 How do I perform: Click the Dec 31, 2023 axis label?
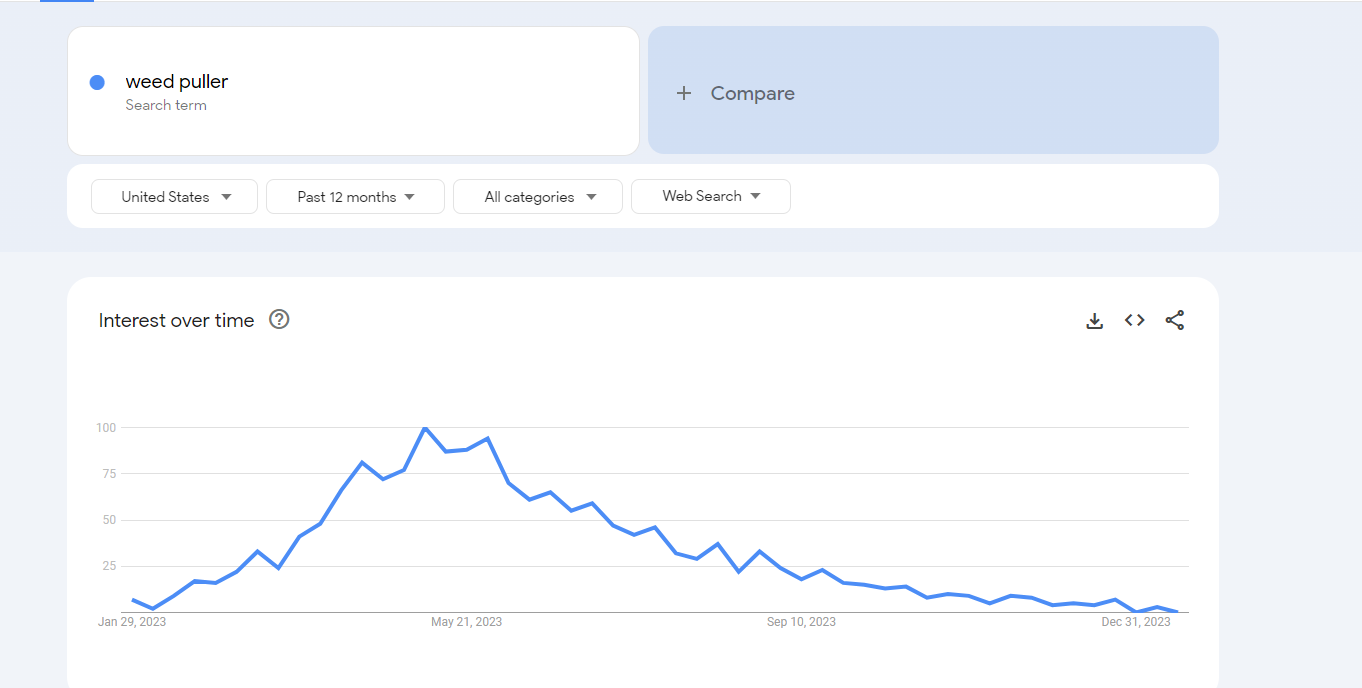[1135, 622]
